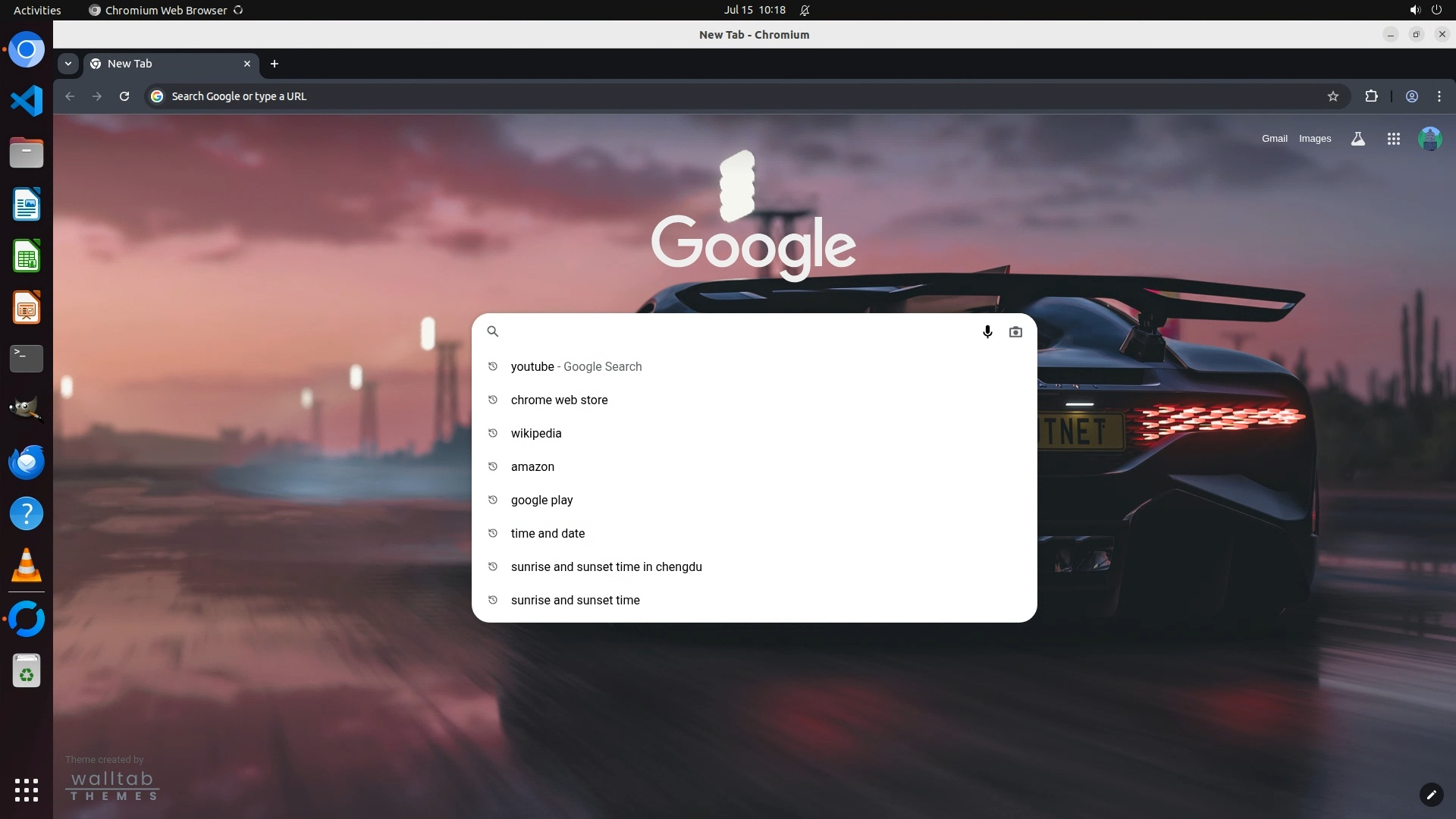Expand the tab search dropdown arrow
The height and width of the screenshot is (819, 1456).
(68, 64)
